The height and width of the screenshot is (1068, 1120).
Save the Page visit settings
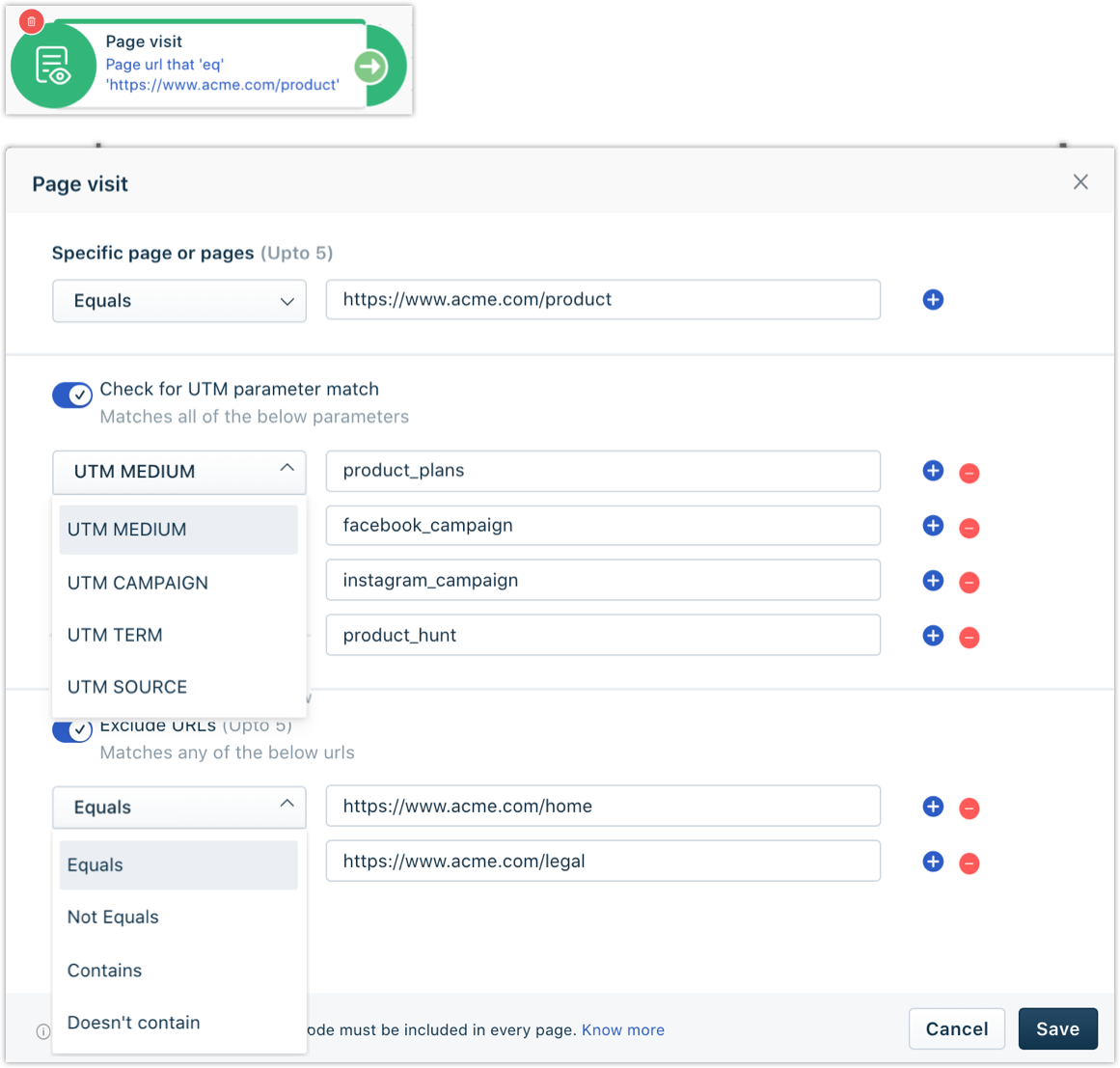[1058, 1028]
